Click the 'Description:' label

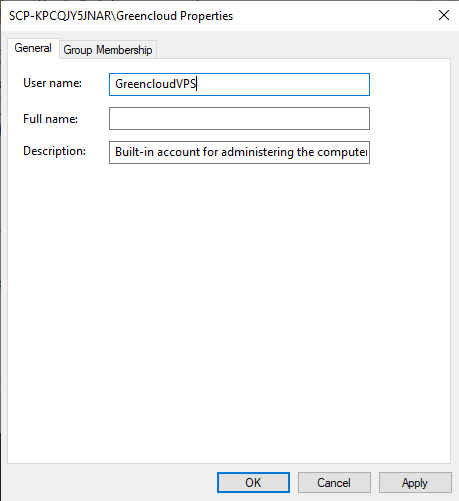click(54, 151)
